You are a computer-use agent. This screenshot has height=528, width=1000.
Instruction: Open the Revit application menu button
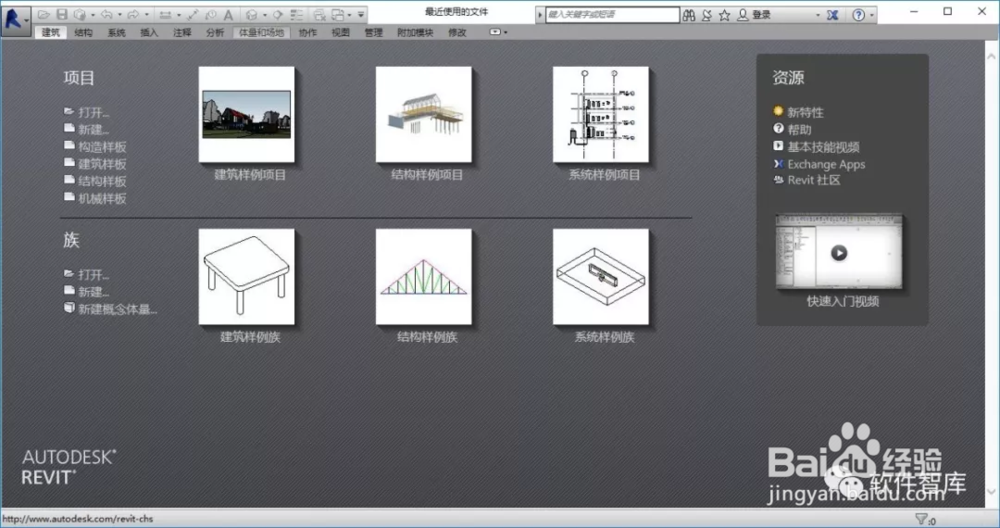15,20
